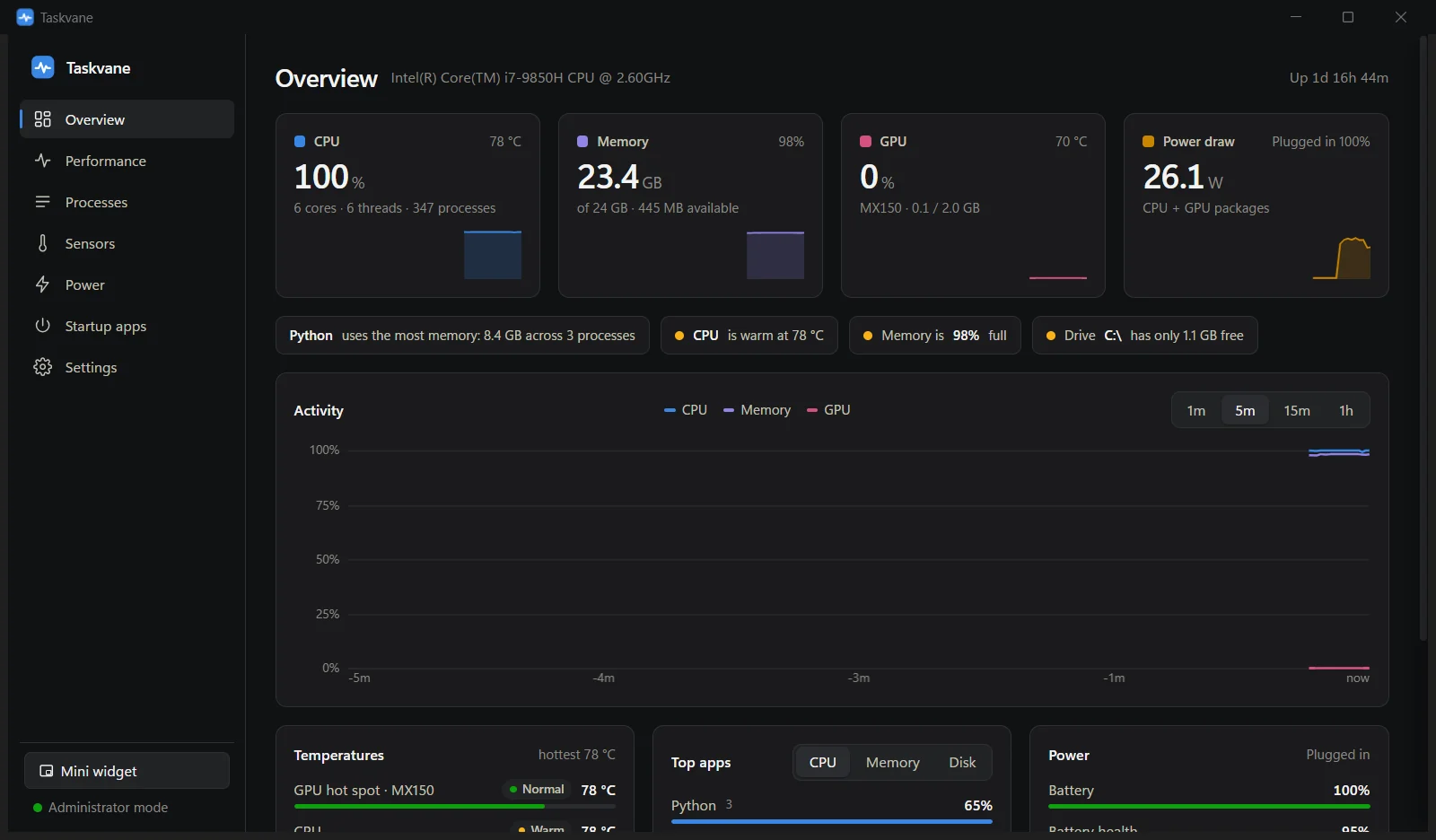This screenshot has width=1436, height=840.
Task: Click the Settings gear icon
Action: pos(42,367)
